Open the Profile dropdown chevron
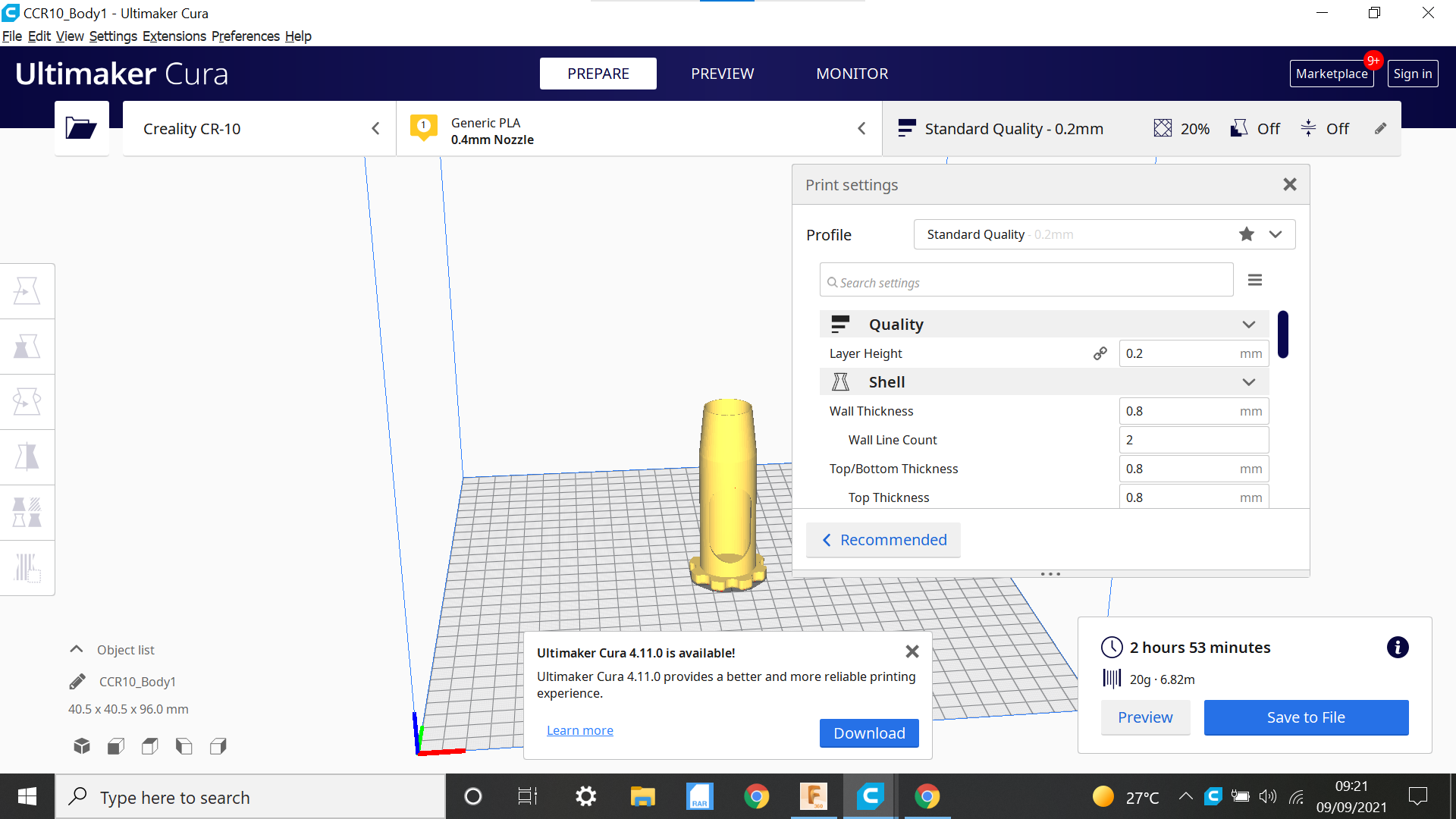The image size is (1456, 819). (1276, 234)
